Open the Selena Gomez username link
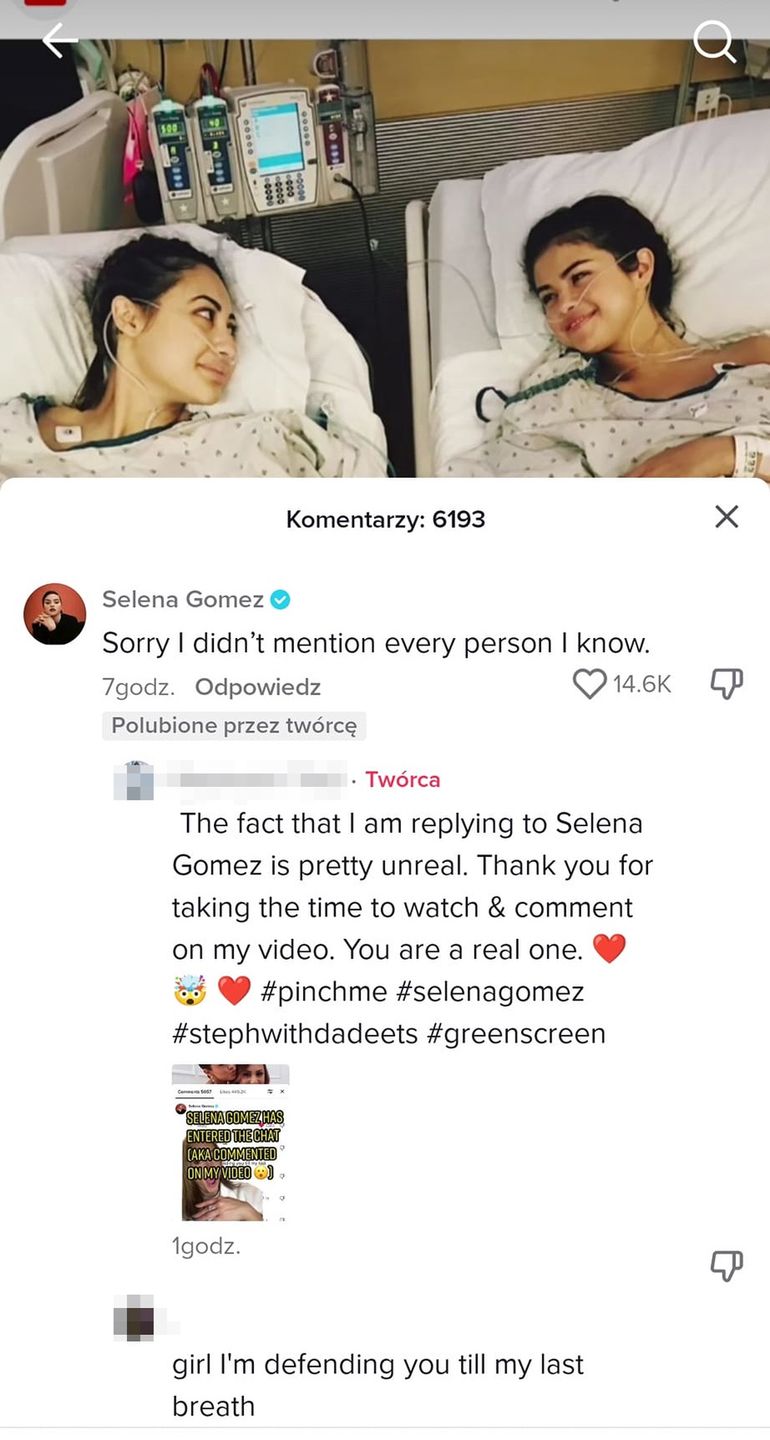 (182, 599)
